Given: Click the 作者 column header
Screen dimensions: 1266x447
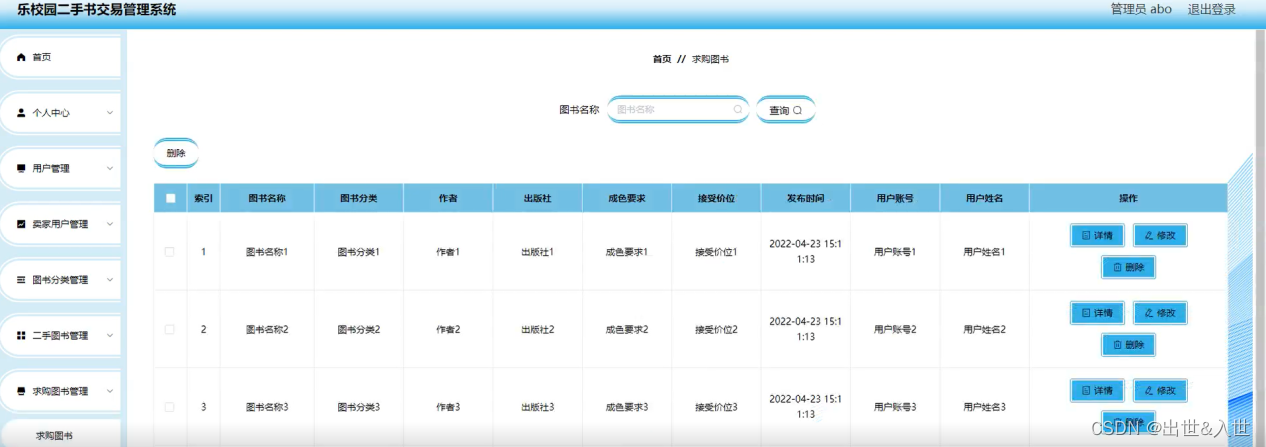Looking at the screenshot, I should 448,198.
